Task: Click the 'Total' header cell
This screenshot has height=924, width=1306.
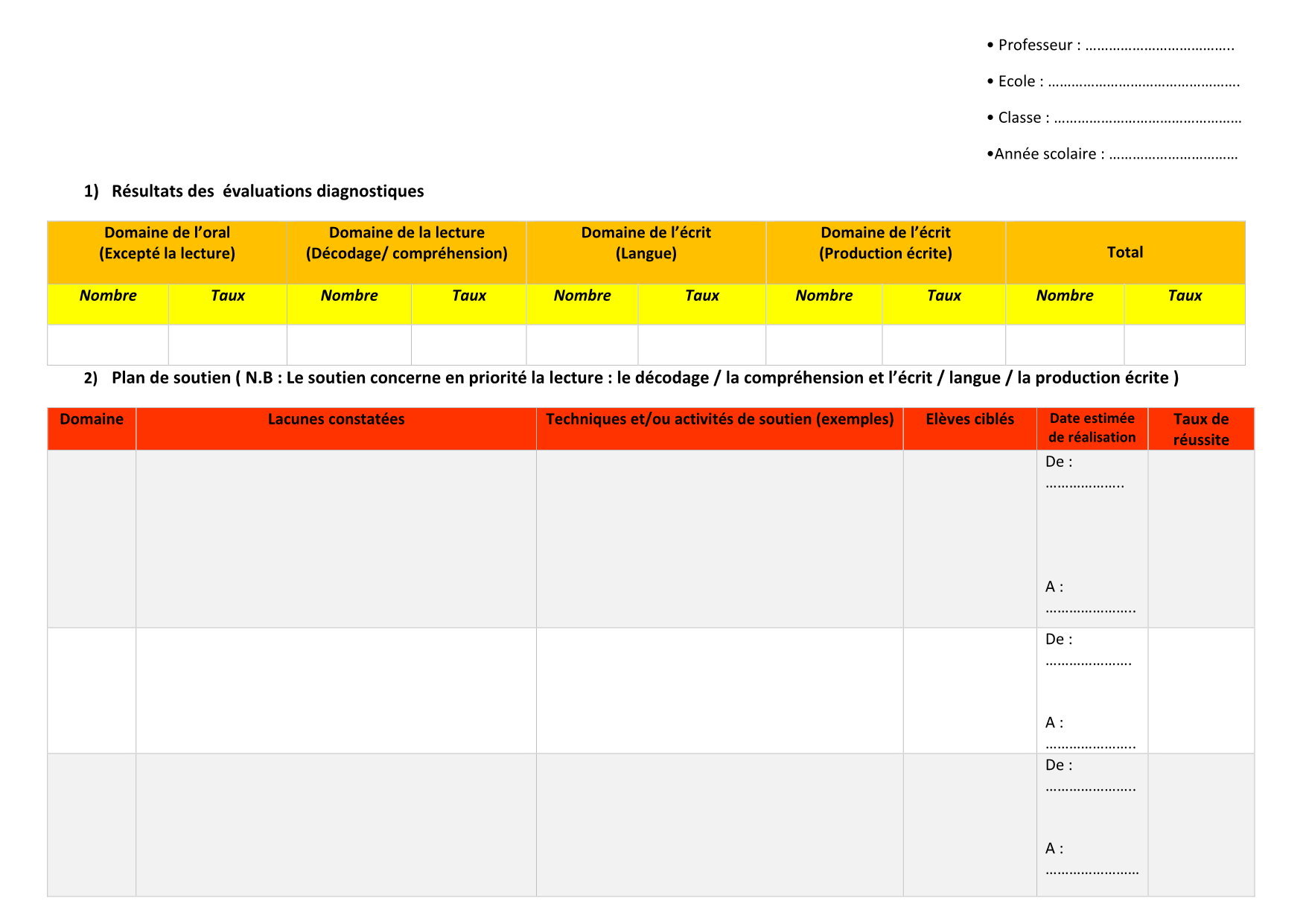Action: coord(1125,252)
